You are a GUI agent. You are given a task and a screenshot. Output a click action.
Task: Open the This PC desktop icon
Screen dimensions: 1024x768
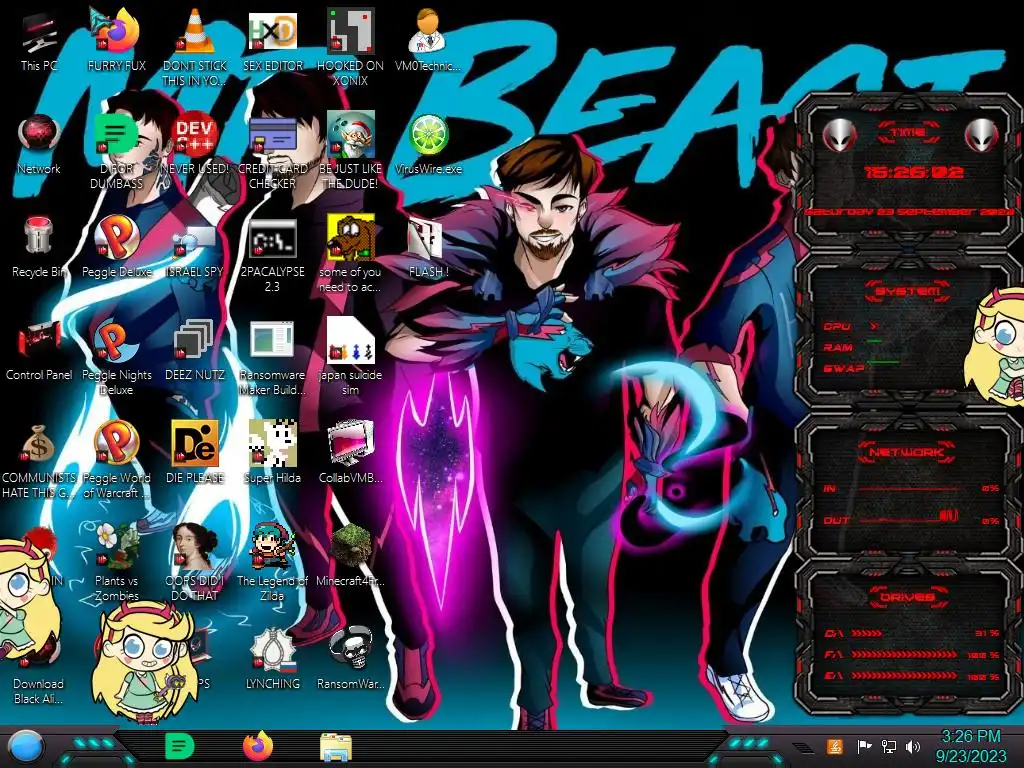39,42
